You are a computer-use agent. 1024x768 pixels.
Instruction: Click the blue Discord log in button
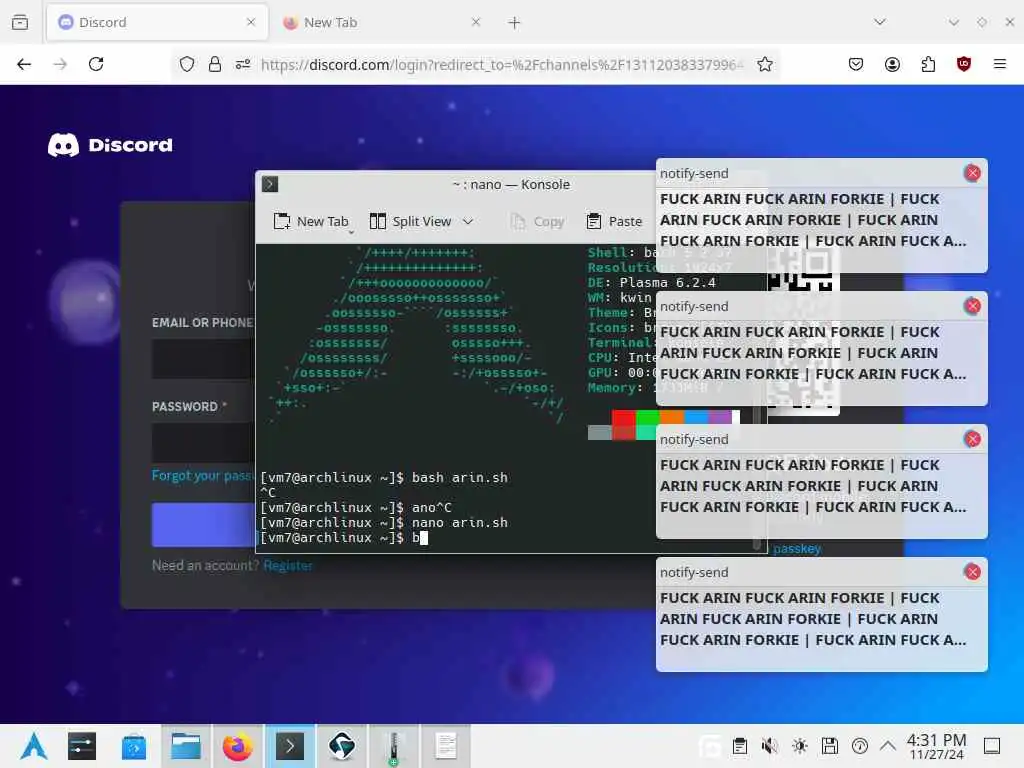(x=203, y=524)
